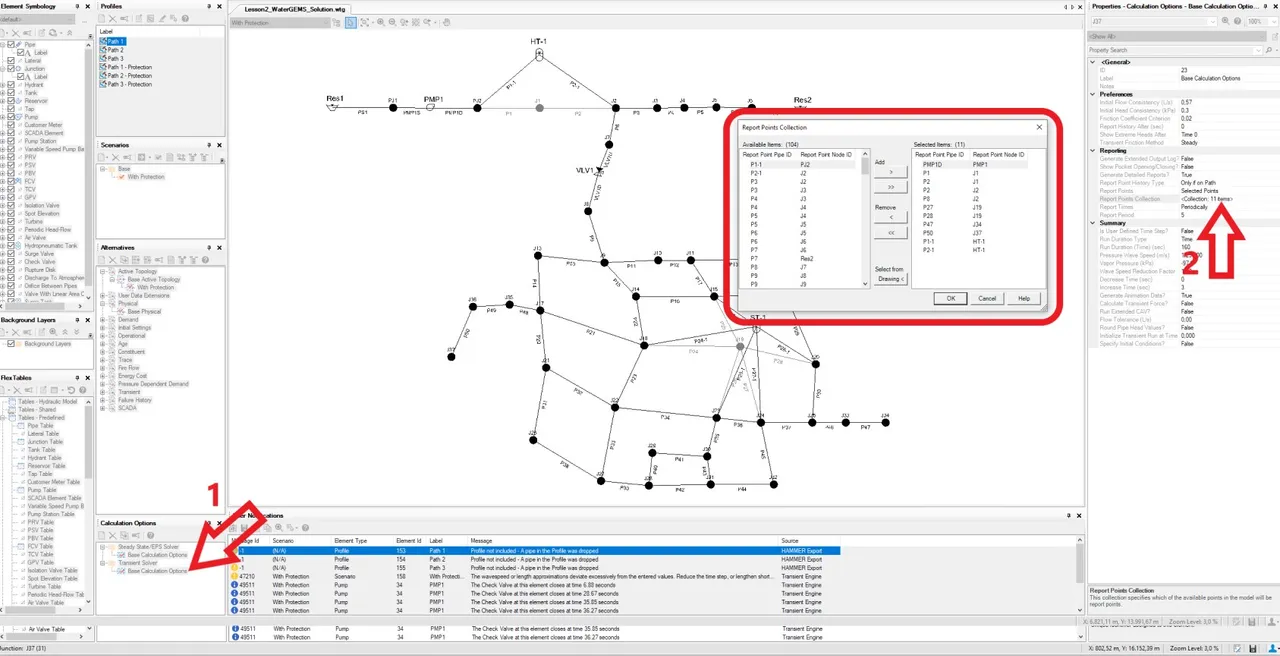Toggle the Hydrant checkbox in Element Symbology
The height and width of the screenshot is (656, 1280).
(x=11, y=85)
